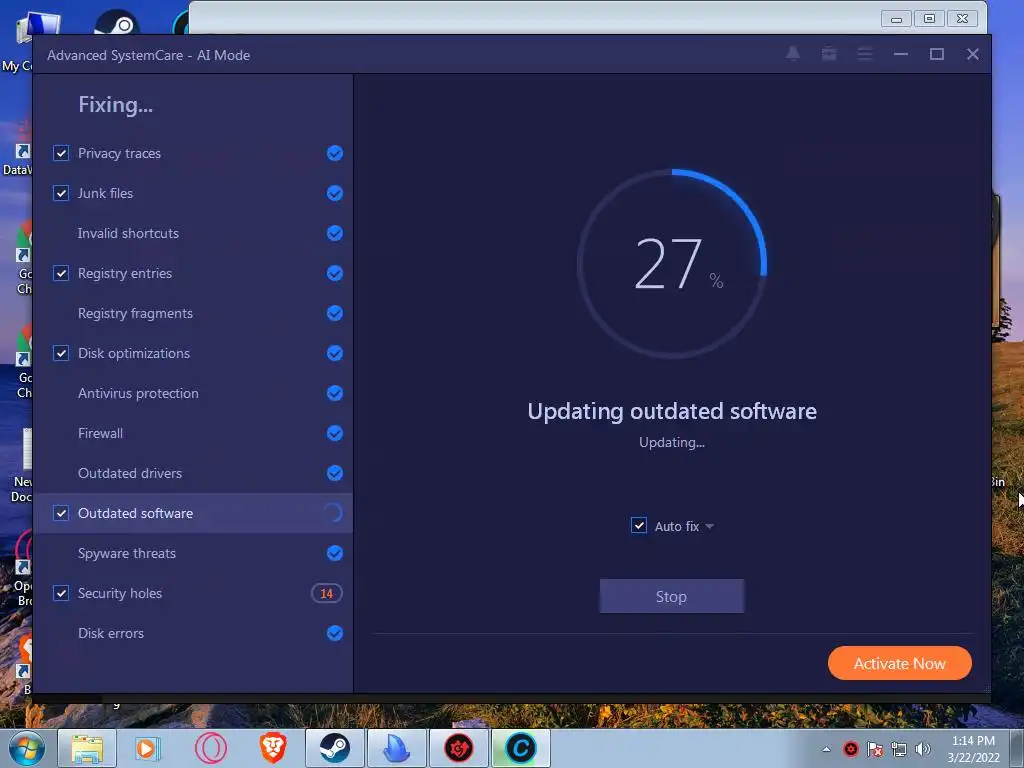Click the Outdated drivers completed checkmark icon
This screenshot has width=1024, height=768.
pos(334,473)
